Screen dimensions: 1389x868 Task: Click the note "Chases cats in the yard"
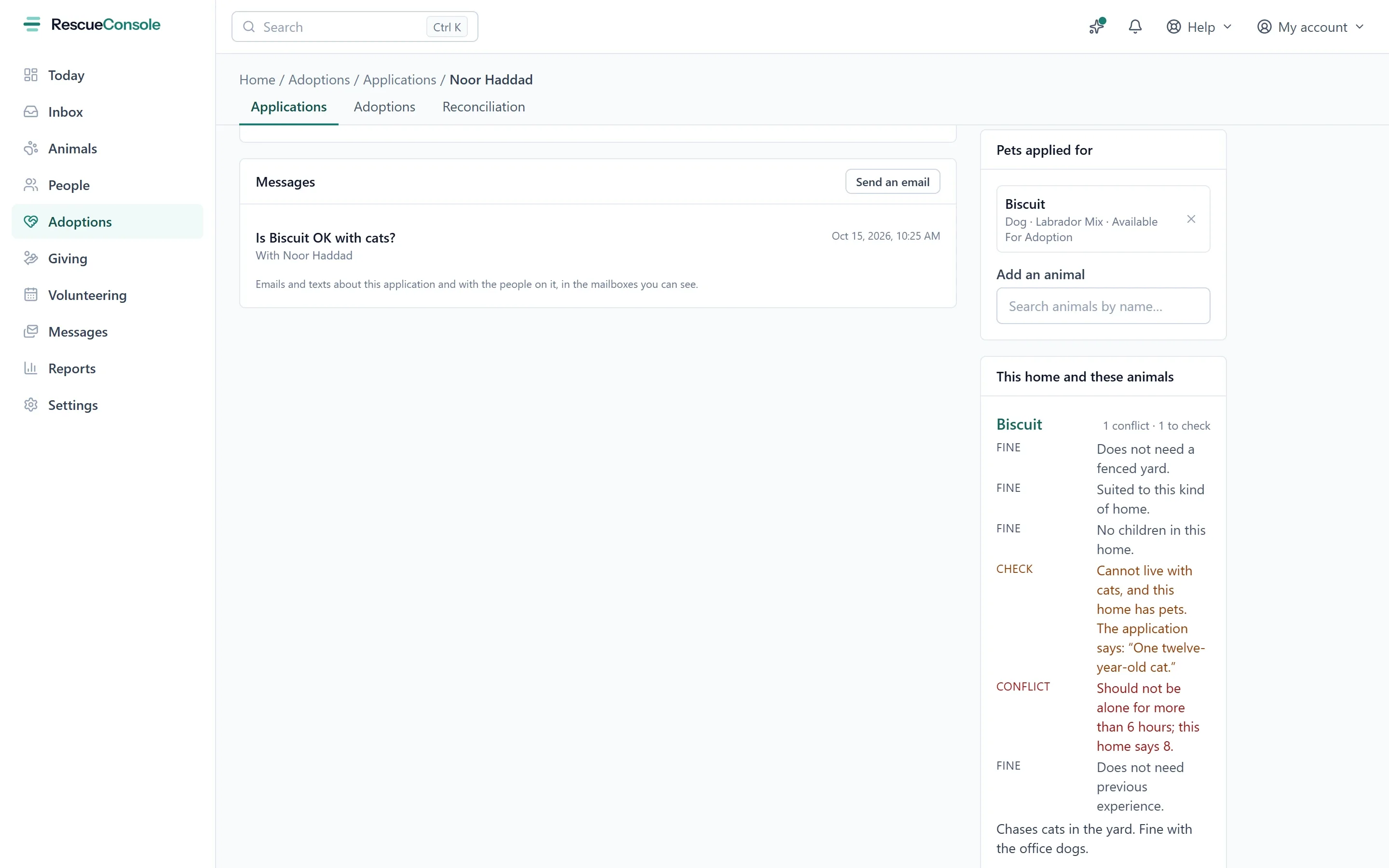pyautogui.click(x=1094, y=839)
